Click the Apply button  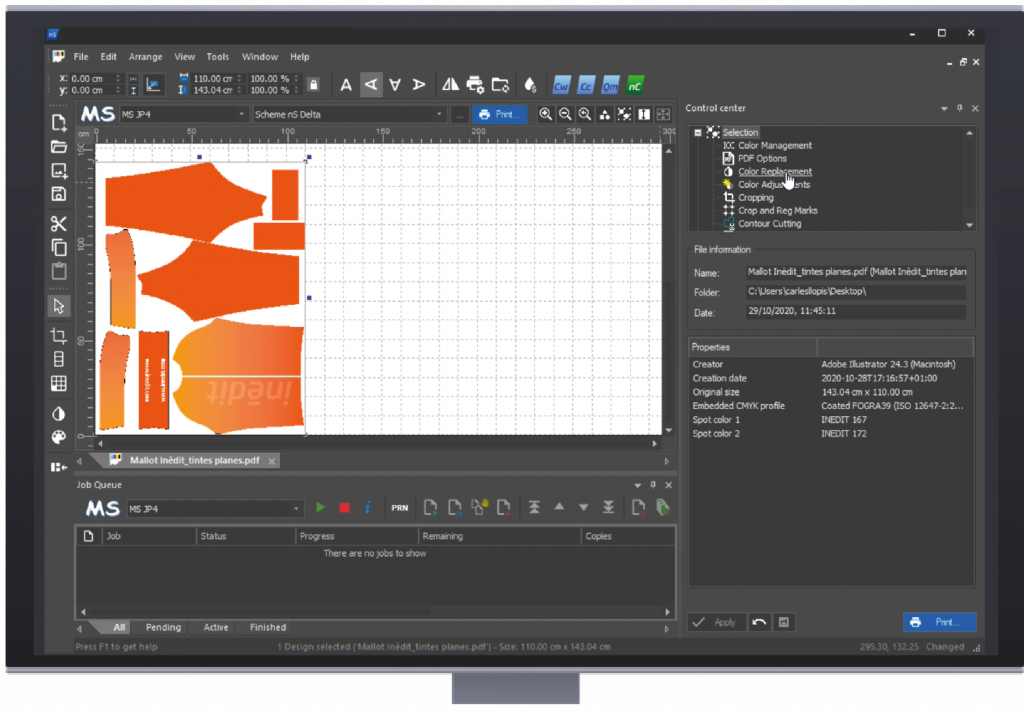click(x=716, y=622)
